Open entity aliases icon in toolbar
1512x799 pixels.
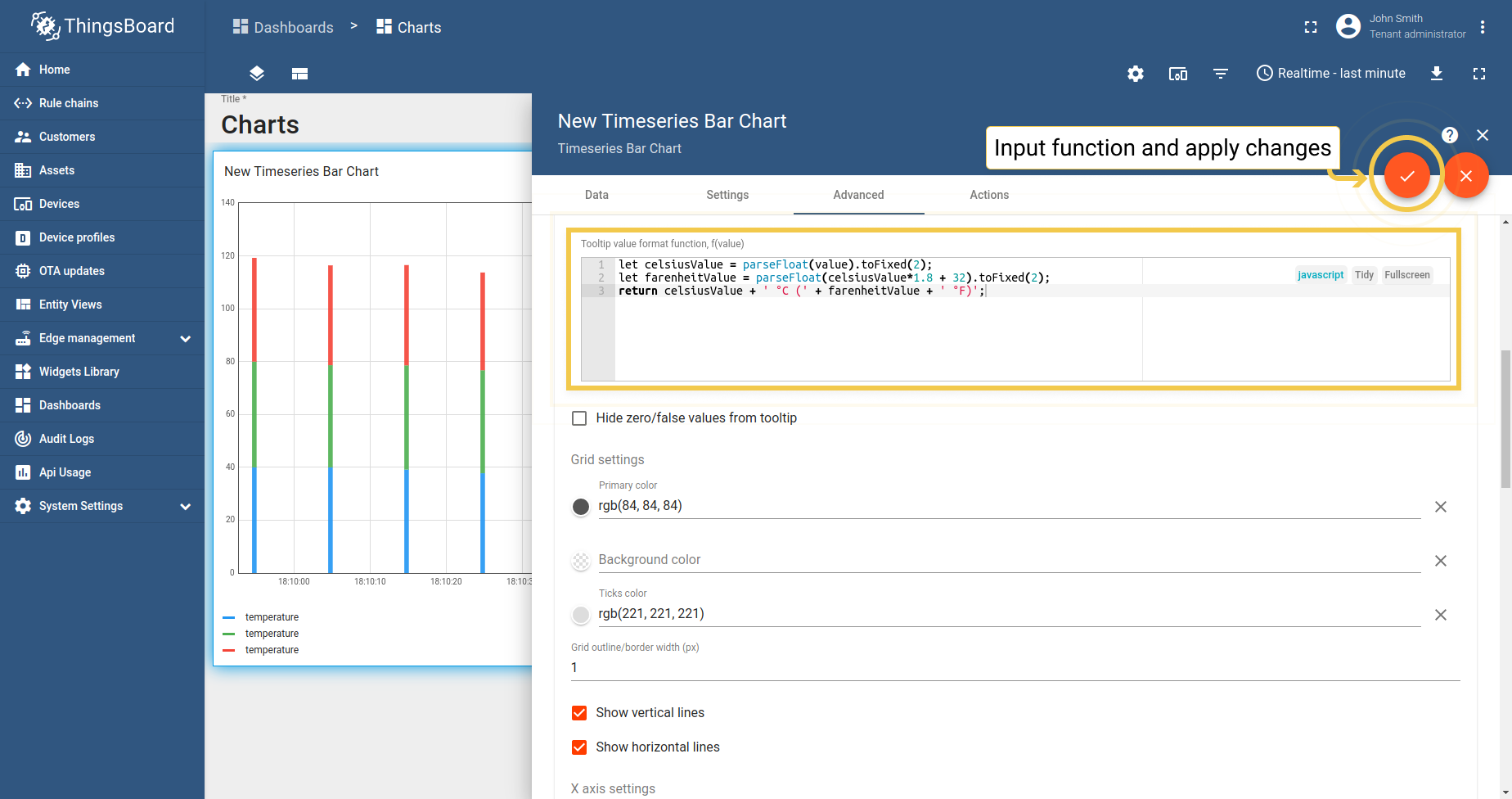tap(1178, 74)
